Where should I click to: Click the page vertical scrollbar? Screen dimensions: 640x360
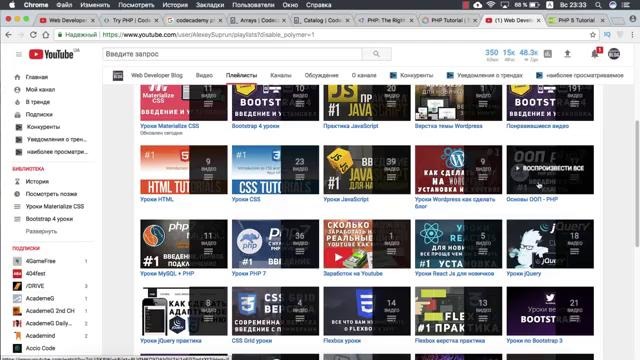coord(637,184)
